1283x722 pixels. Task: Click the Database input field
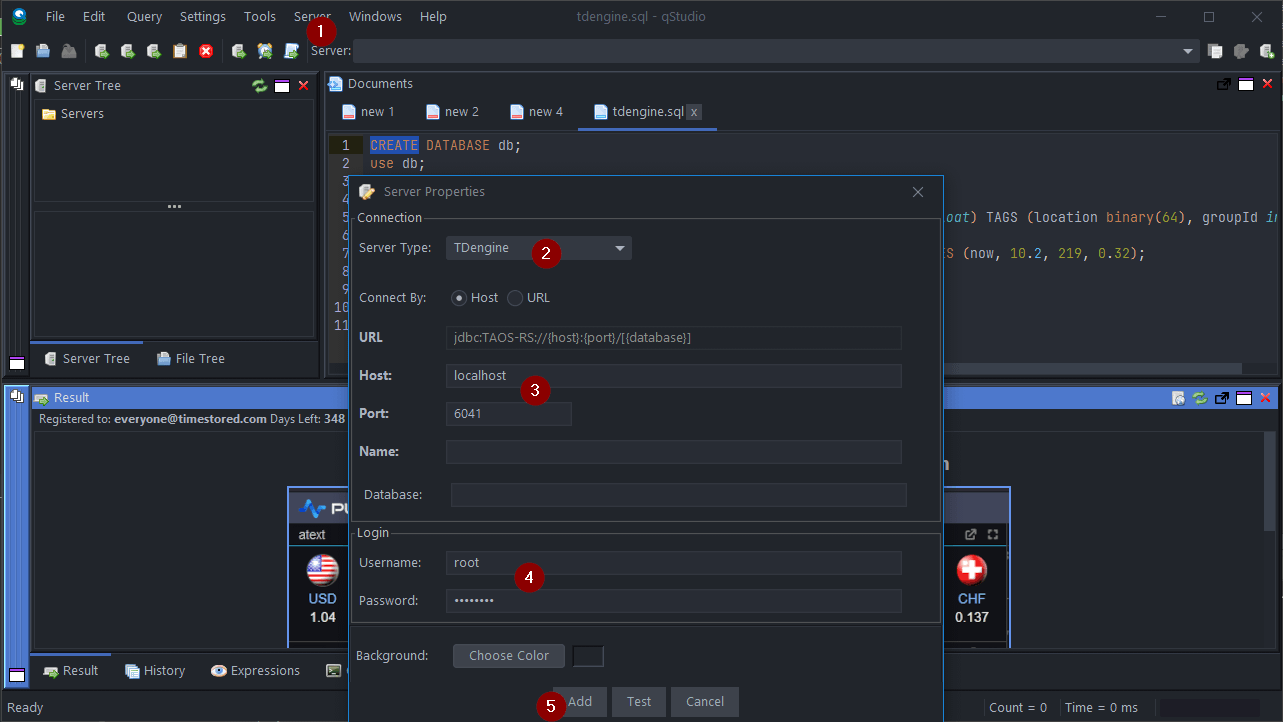(x=679, y=495)
